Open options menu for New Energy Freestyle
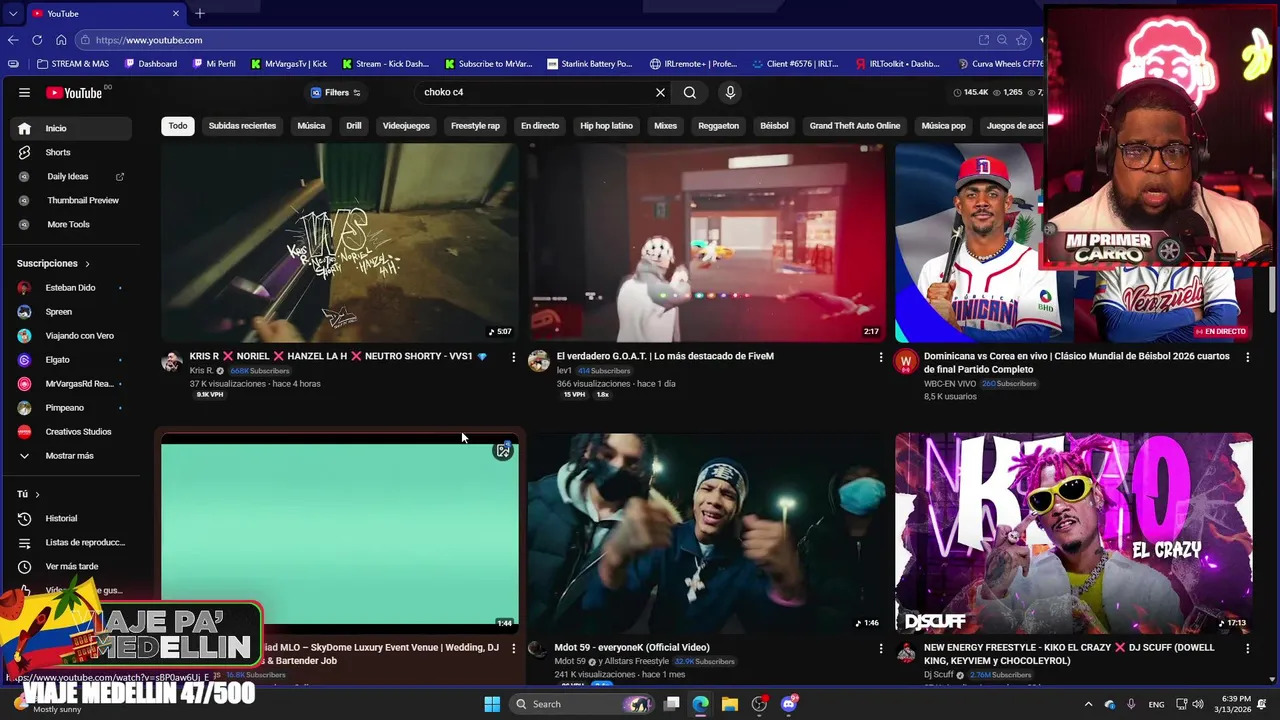Viewport: 1280px width, 720px height. tap(1247, 648)
